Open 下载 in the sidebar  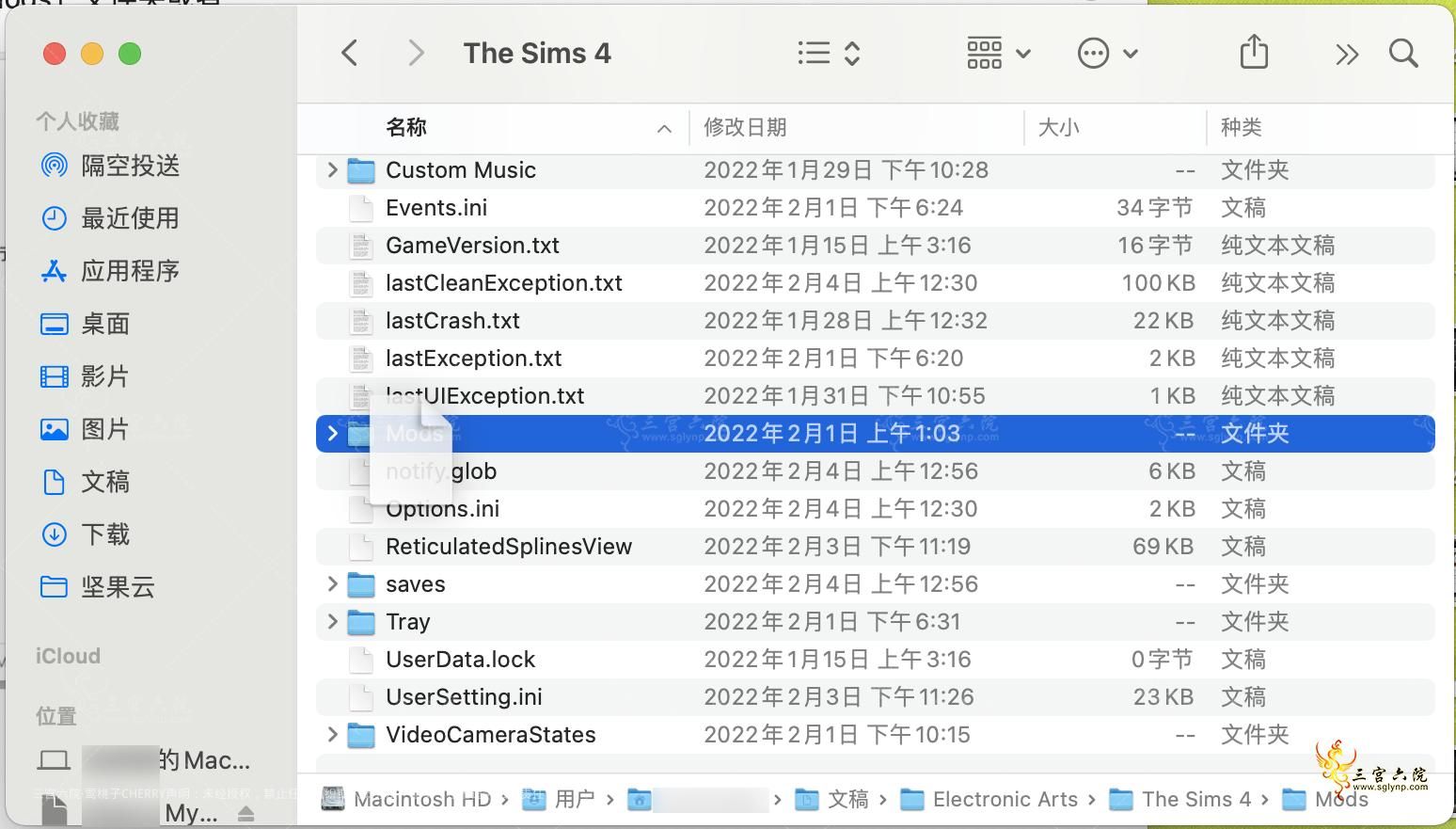tap(85, 534)
